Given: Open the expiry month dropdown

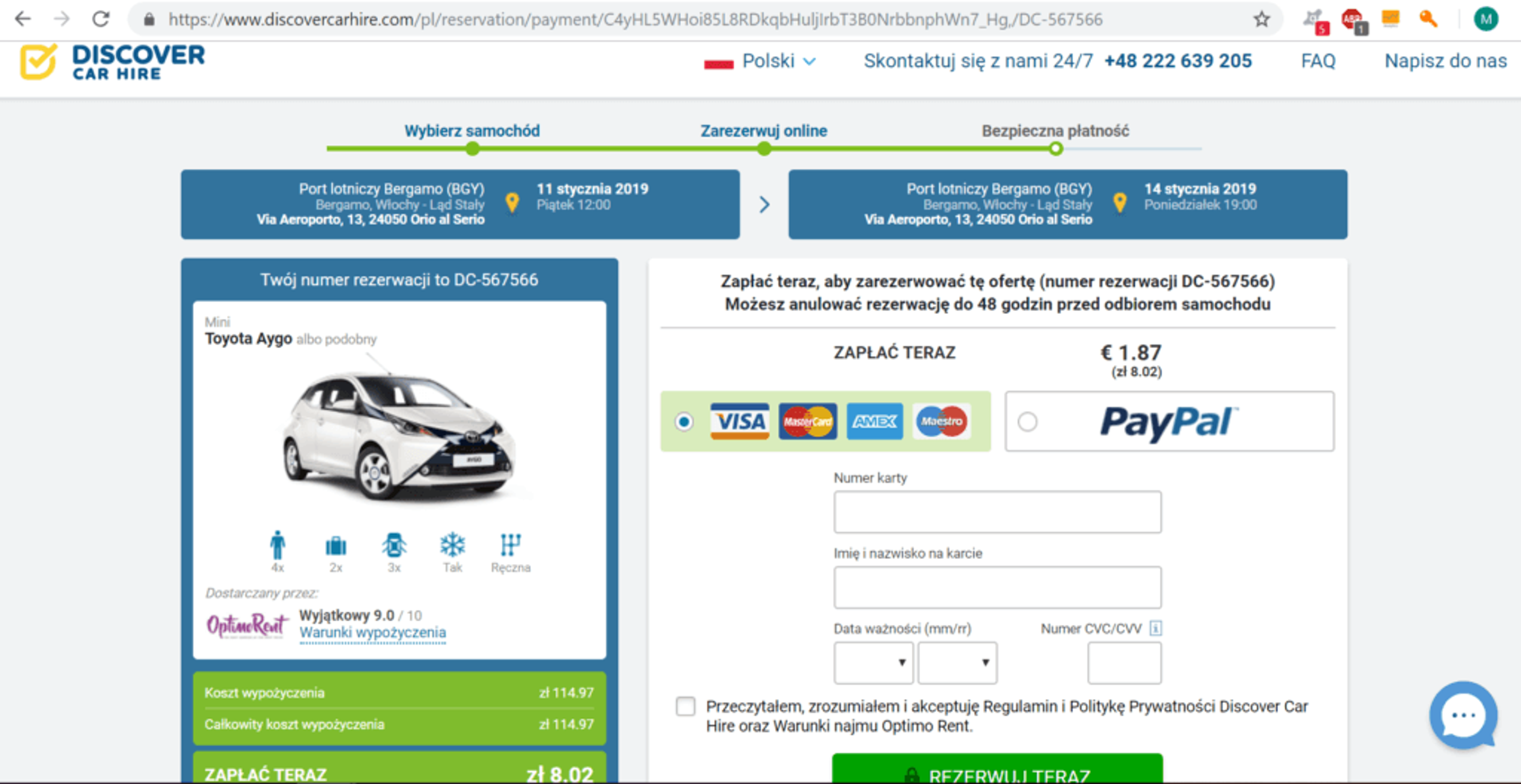Looking at the screenshot, I should [x=873, y=662].
